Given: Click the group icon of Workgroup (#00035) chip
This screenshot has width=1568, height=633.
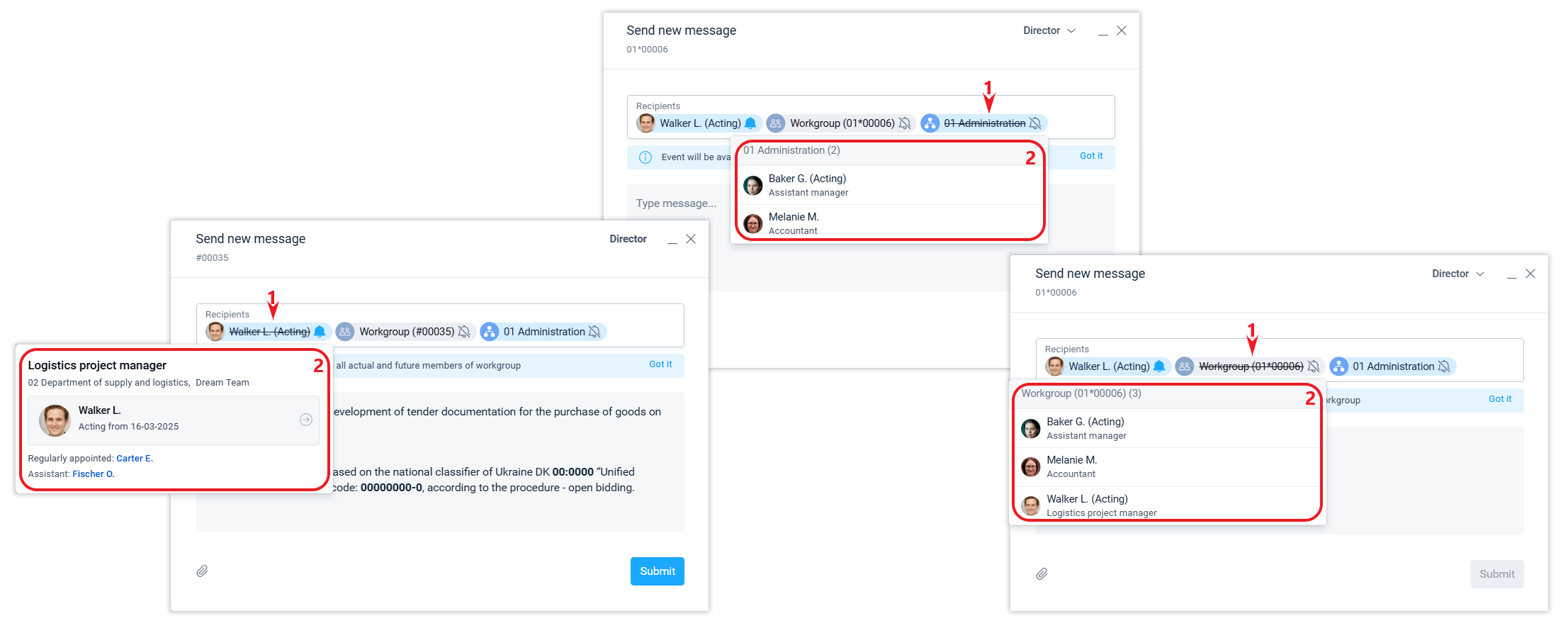Looking at the screenshot, I should pyautogui.click(x=345, y=332).
